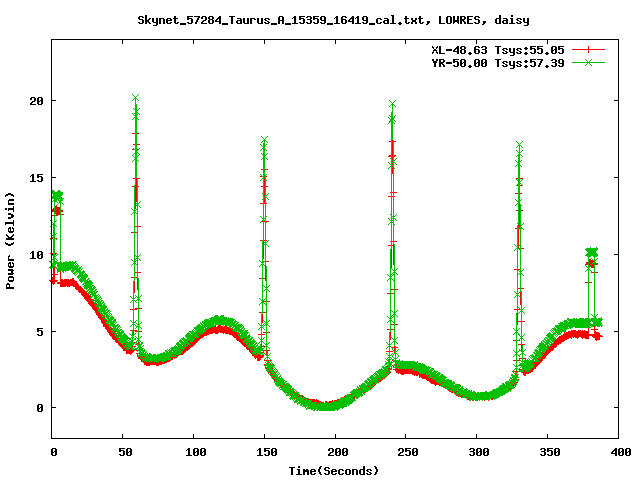Click x-axis tick label 300
640x480 pixels.
(x=478, y=452)
